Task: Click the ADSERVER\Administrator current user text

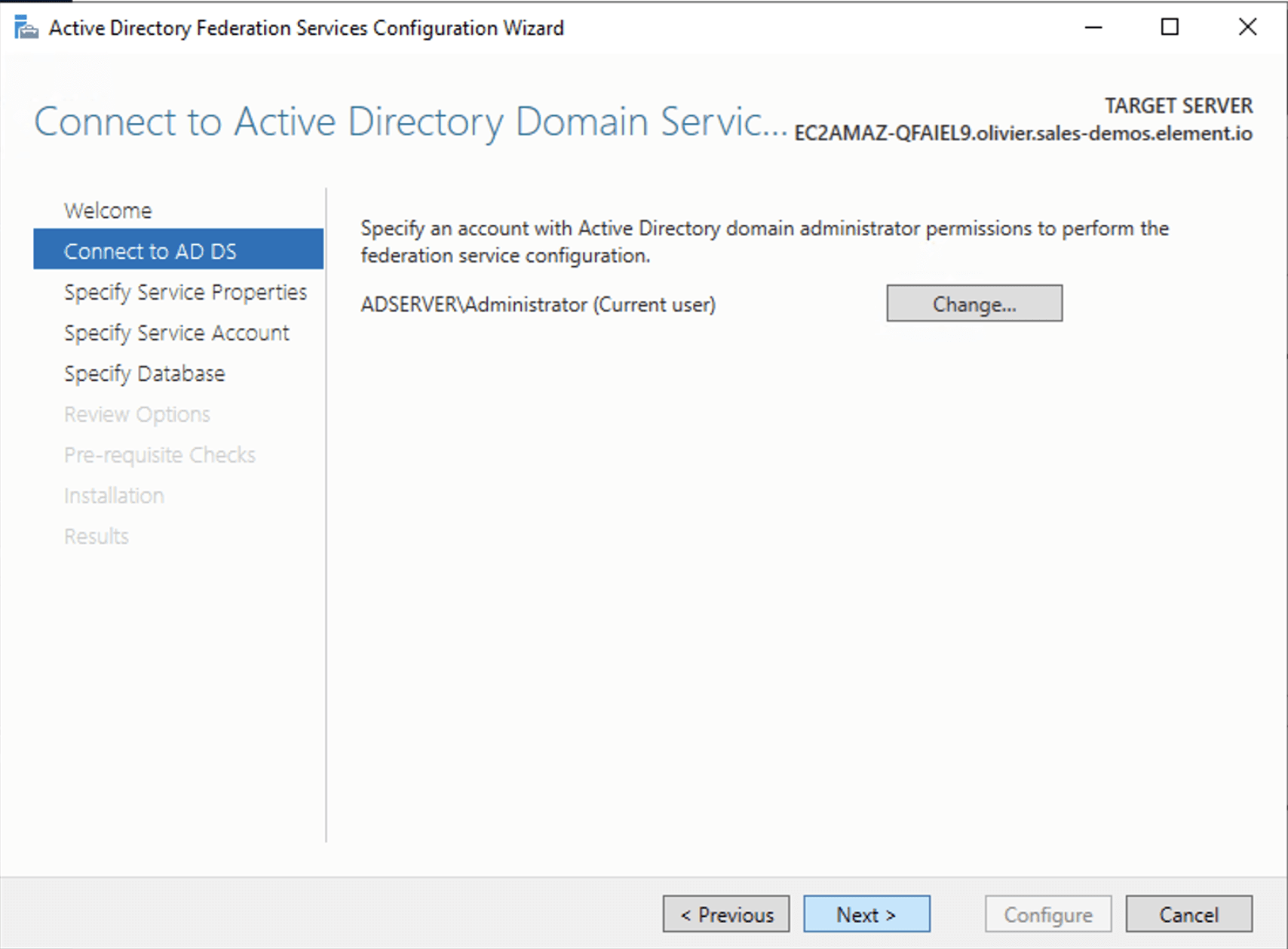Action: click(538, 305)
